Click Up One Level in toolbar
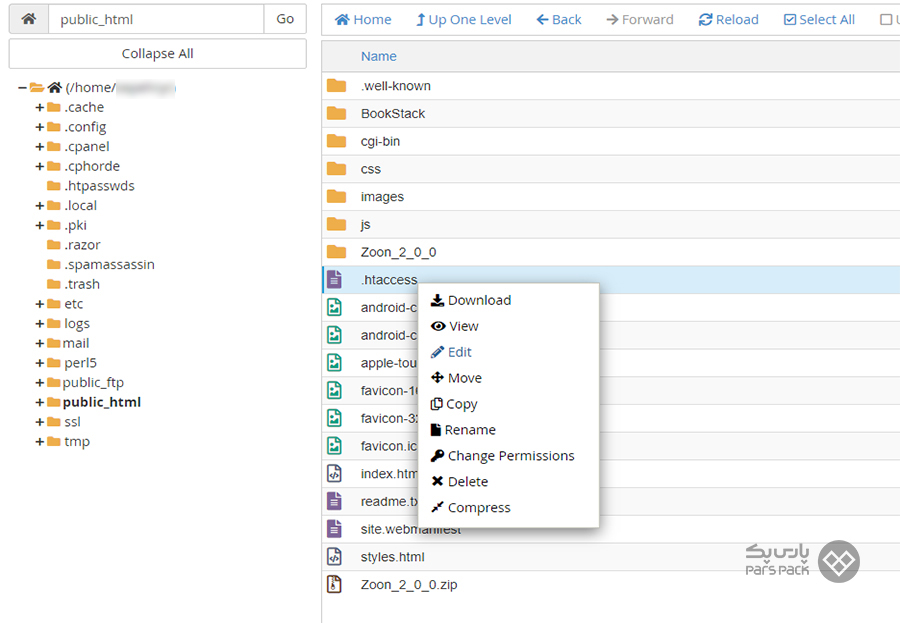 click(x=464, y=20)
